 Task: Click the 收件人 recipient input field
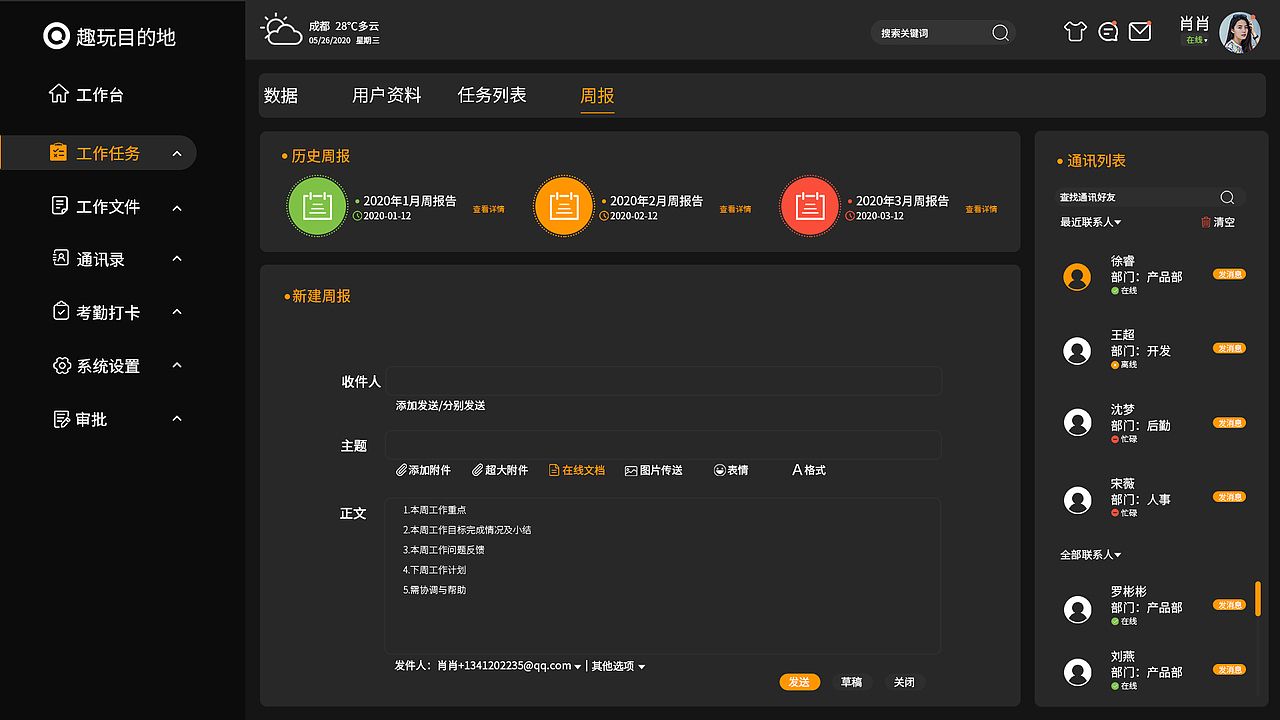tap(663, 381)
